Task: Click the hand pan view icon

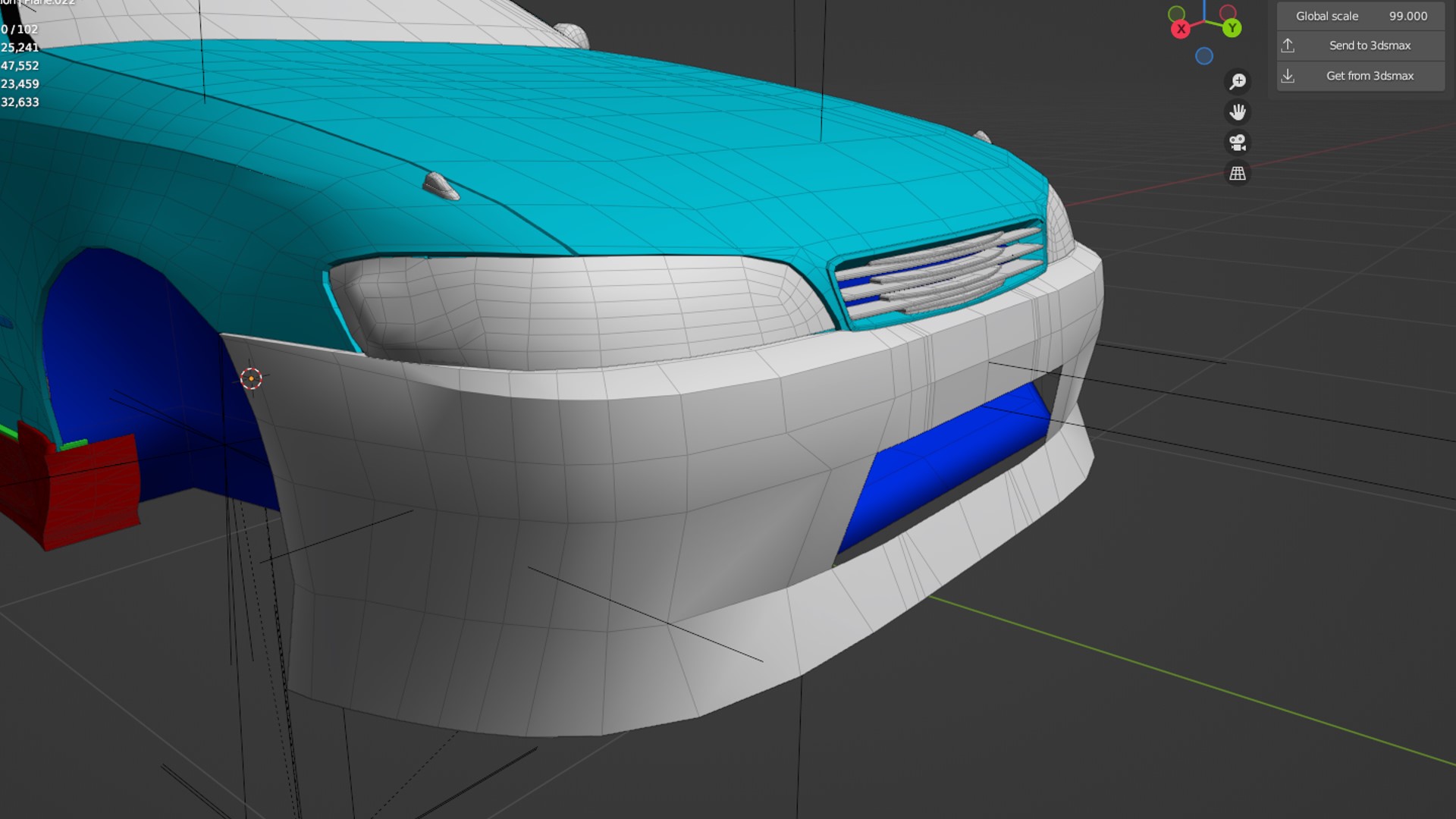Action: 1238,112
